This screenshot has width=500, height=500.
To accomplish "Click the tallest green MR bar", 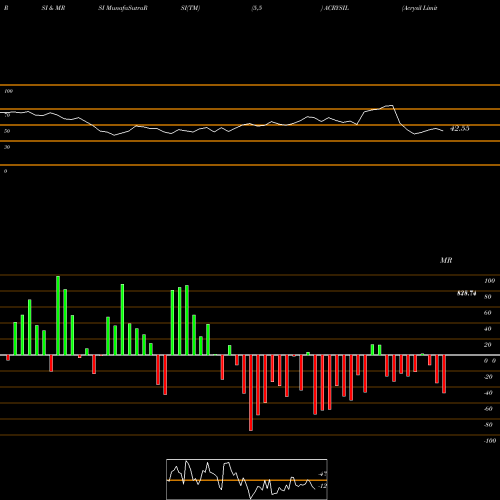I will (x=58, y=315).
